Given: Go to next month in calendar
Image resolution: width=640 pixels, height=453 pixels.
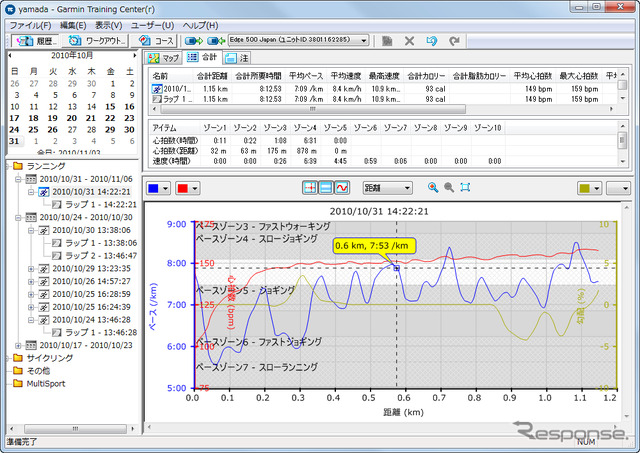Looking at the screenshot, I should pyautogui.click(x=134, y=55).
